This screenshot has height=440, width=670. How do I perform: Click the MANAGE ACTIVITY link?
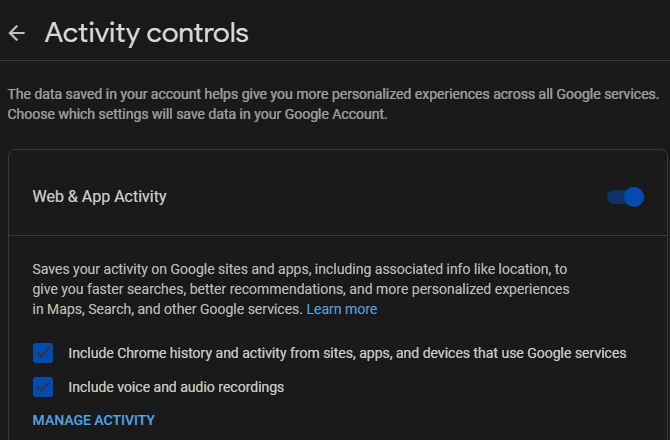94,420
